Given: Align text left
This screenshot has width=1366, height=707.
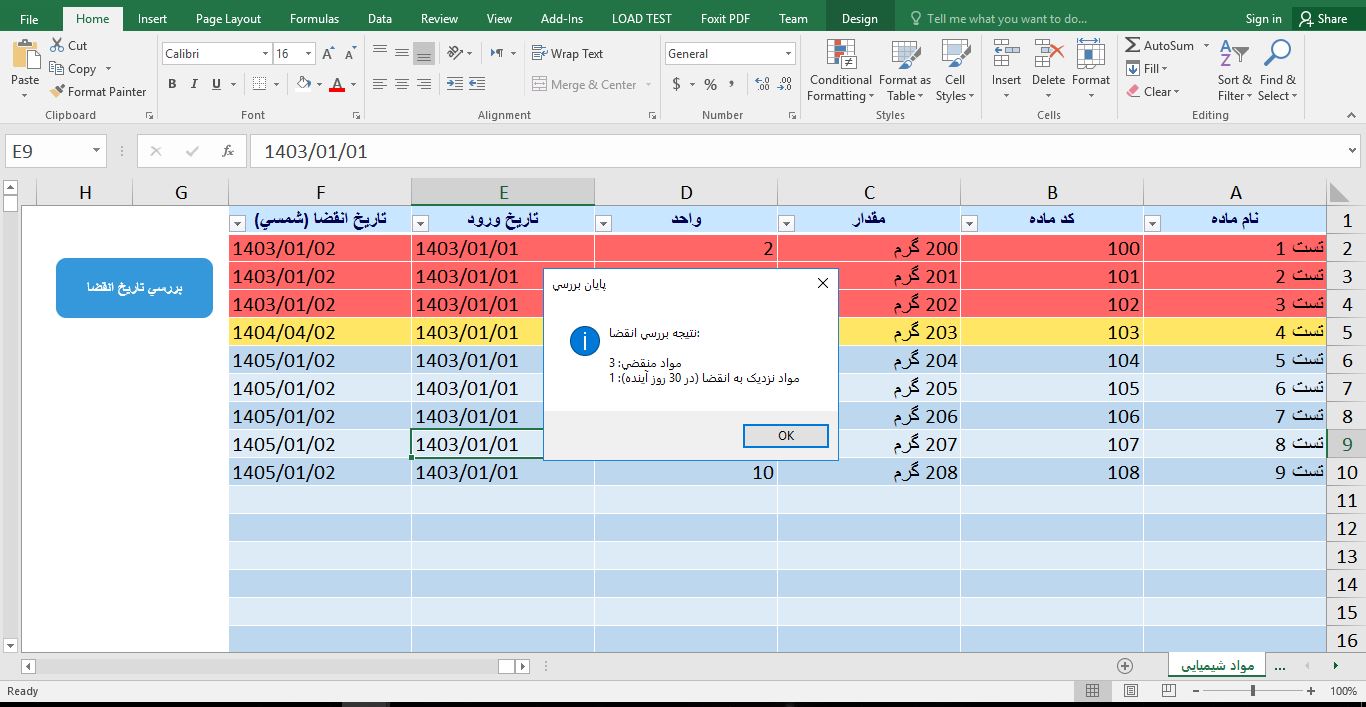Looking at the screenshot, I should coord(380,84).
